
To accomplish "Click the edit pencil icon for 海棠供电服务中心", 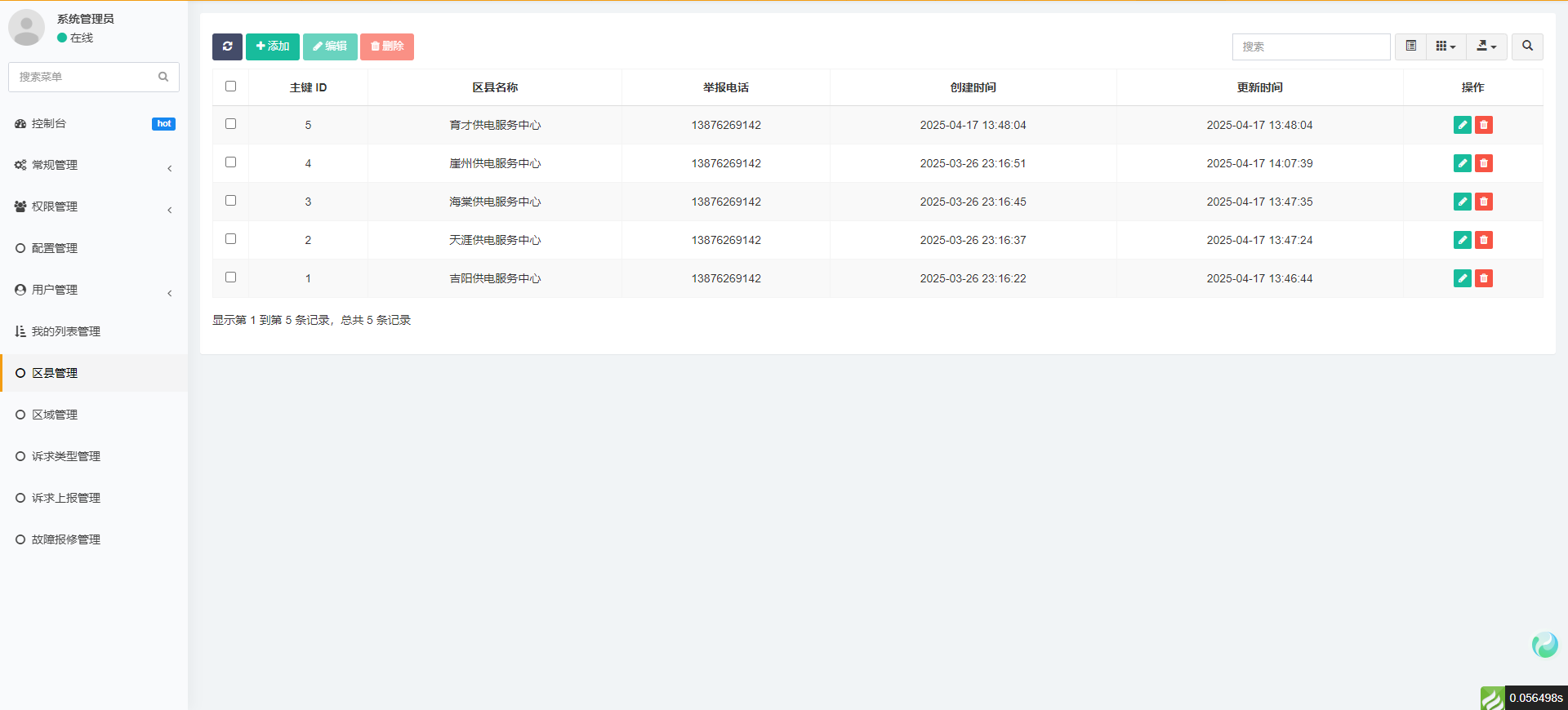I will (x=1462, y=202).
